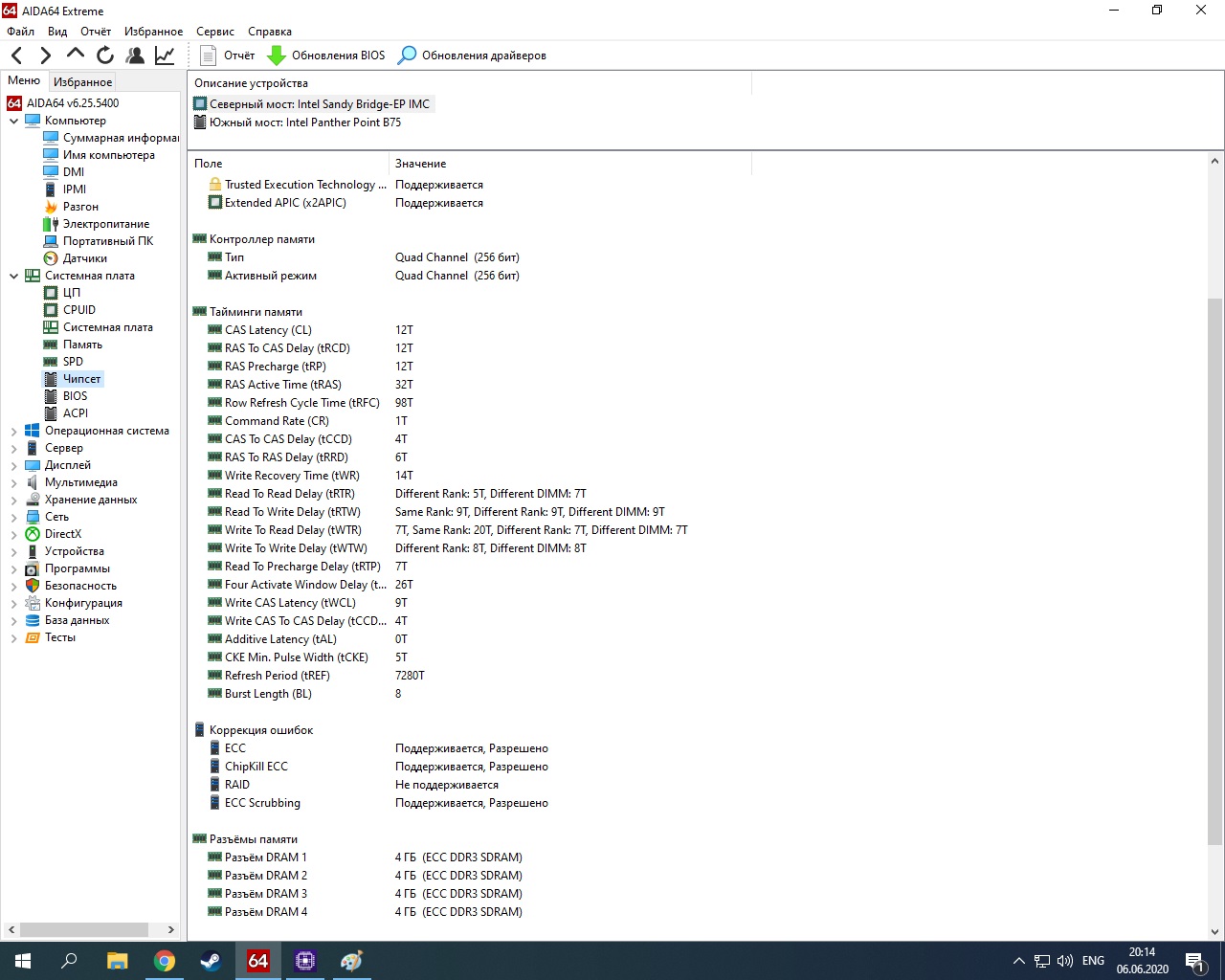Open Обновления BIOS
Viewport: 1225px width, 980px height.
325,56
